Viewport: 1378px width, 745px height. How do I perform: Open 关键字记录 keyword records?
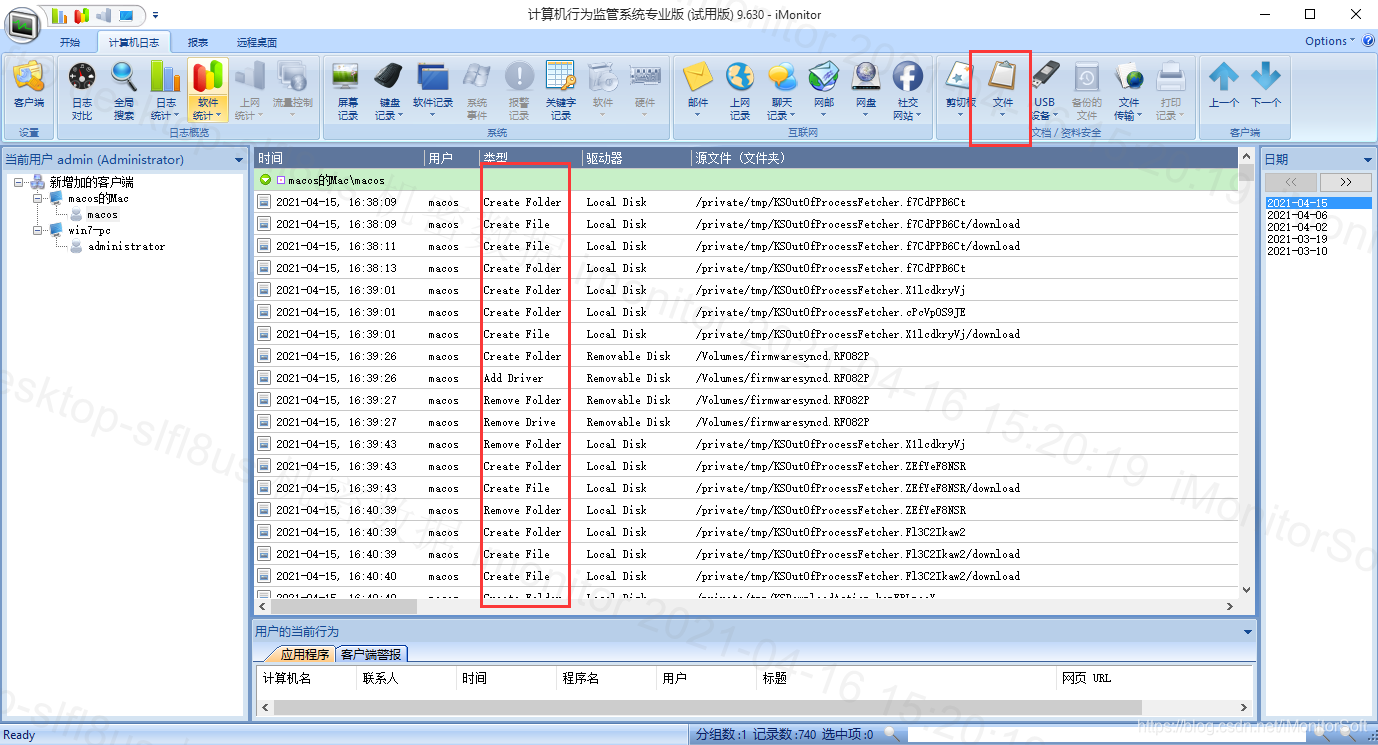tap(561, 90)
